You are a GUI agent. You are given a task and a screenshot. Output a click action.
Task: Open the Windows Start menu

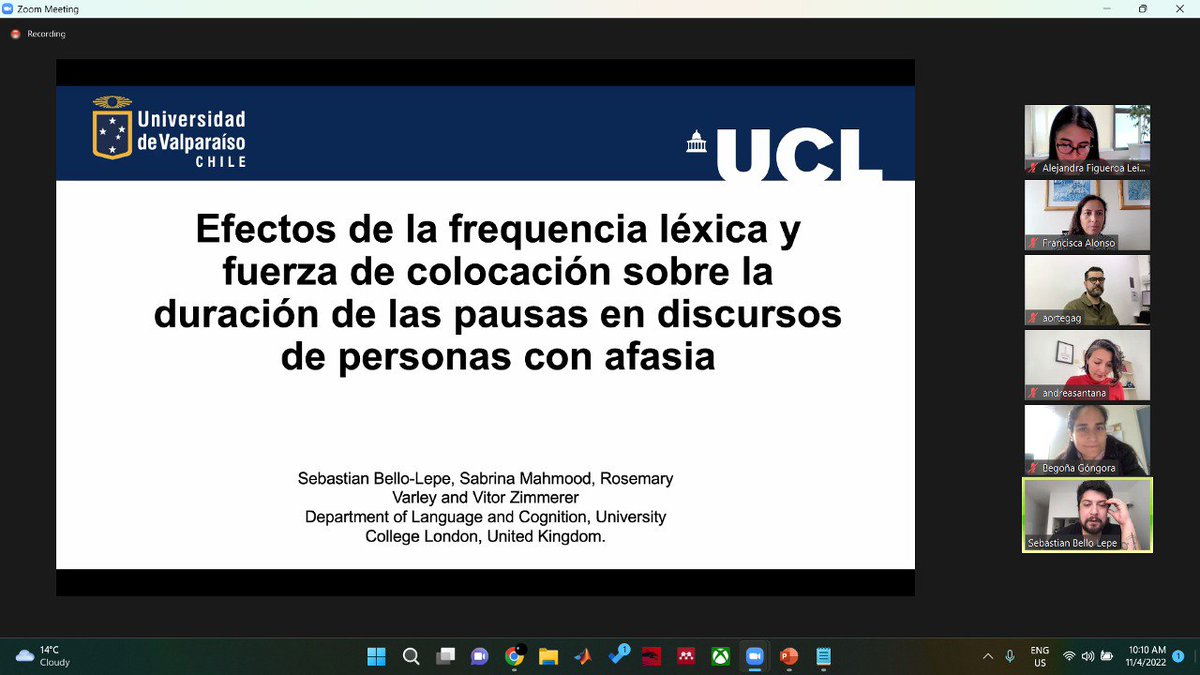(376, 656)
